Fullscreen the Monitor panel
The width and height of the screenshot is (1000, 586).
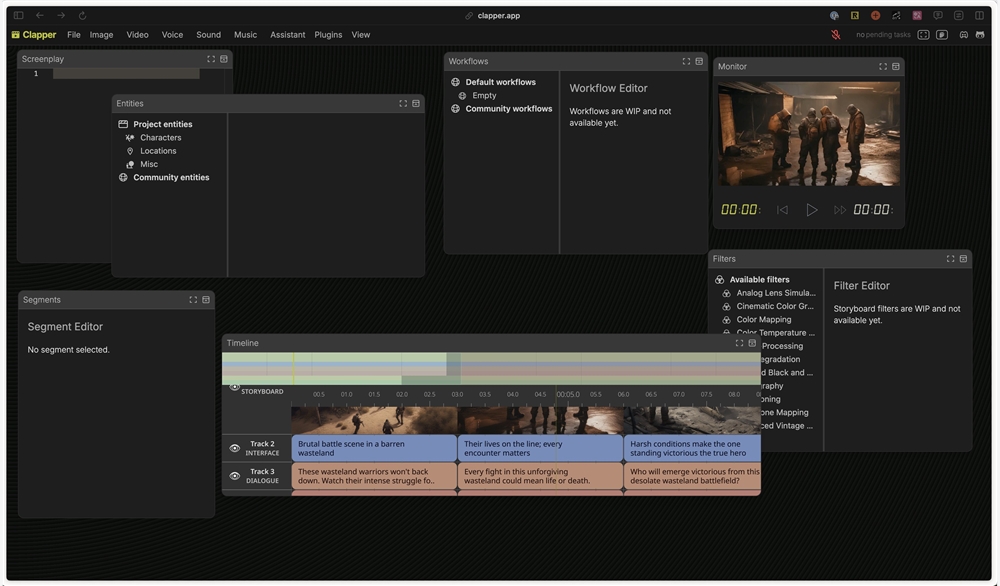[x=883, y=67]
